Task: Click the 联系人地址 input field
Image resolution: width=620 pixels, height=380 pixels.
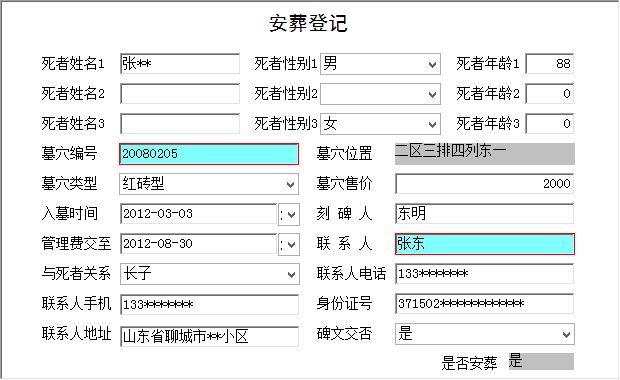Action: click(210, 337)
